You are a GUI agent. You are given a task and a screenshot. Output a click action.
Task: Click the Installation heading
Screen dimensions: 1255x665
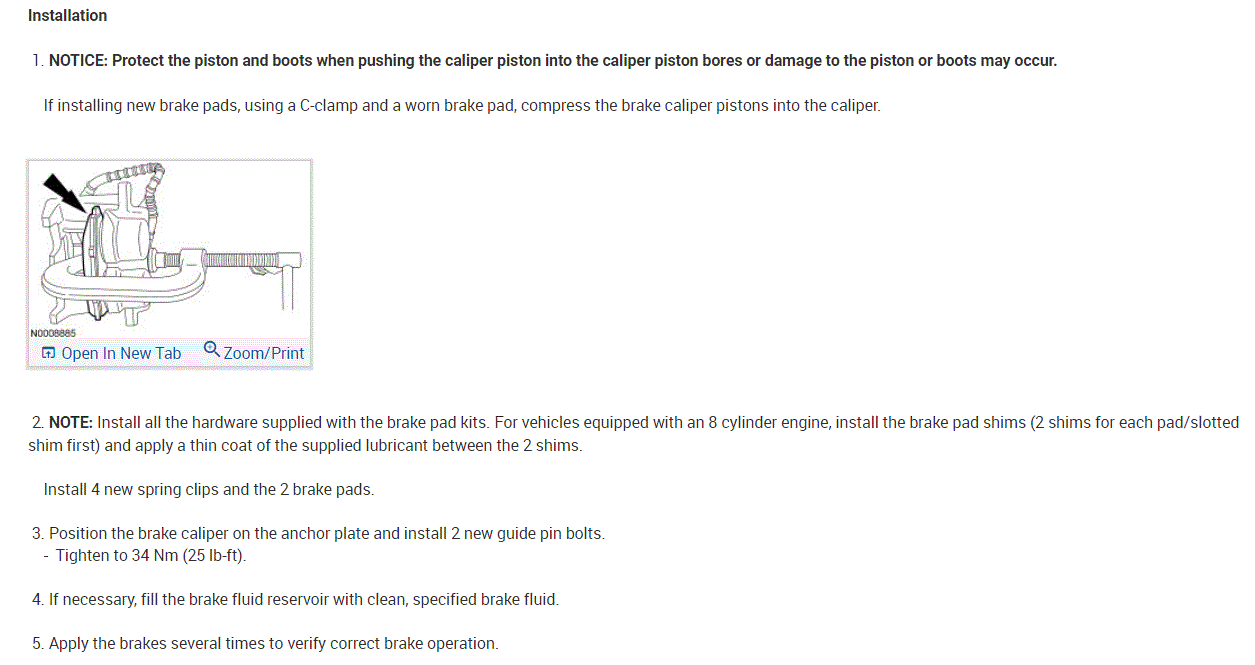(68, 16)
